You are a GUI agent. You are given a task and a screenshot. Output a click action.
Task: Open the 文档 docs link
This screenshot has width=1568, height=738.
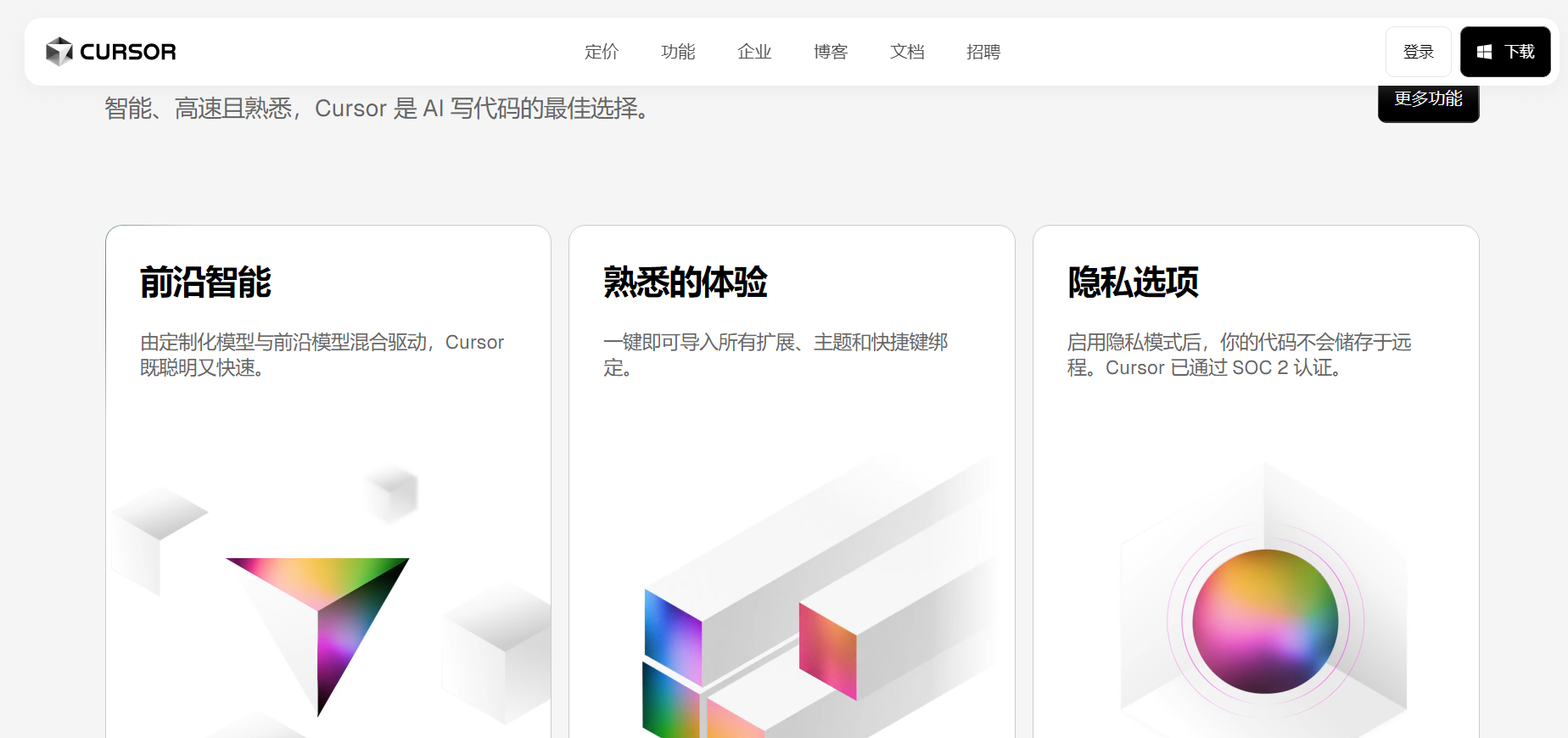pos(907,52)
